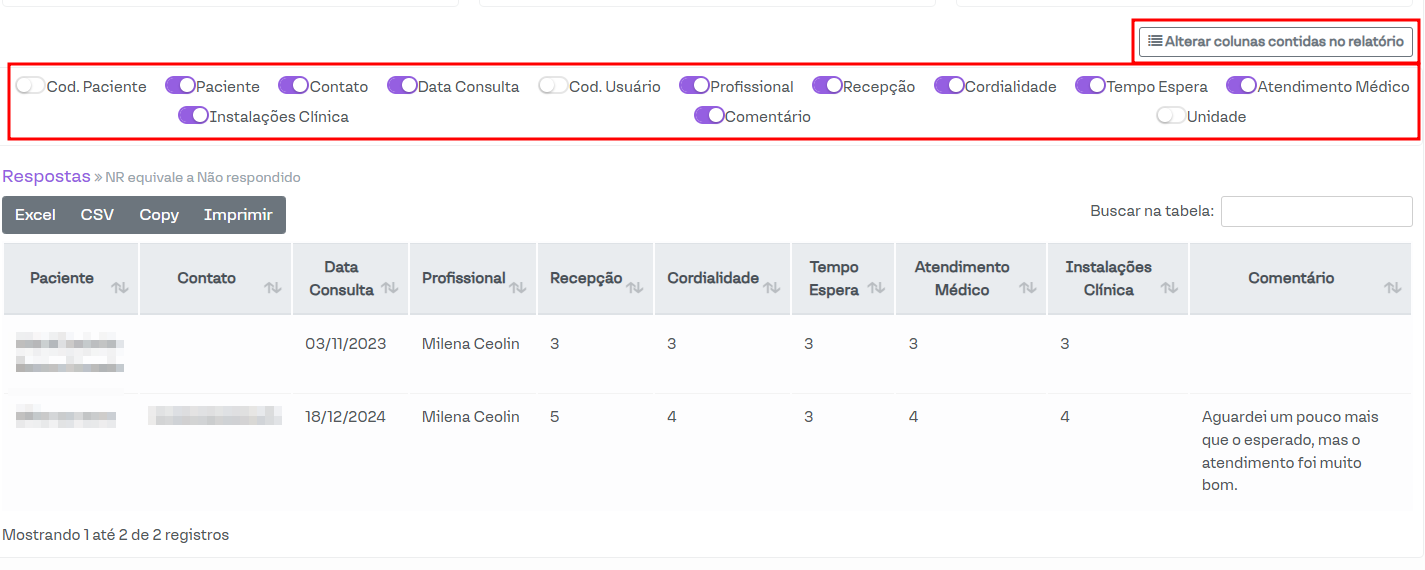This screenshot has width=1425, height=570.
Task: Switch off the Tempo Espera toggle
Action: point(1090,86)
